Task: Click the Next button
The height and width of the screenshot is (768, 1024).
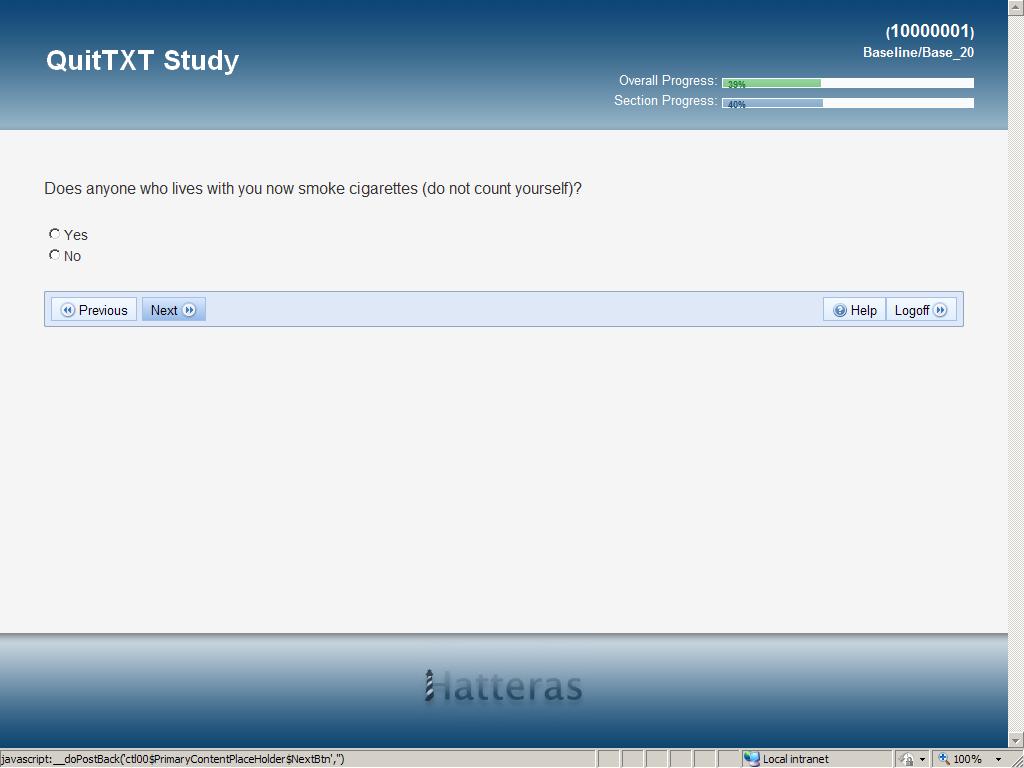Action: pyautogui.click(x=174, y=310)
